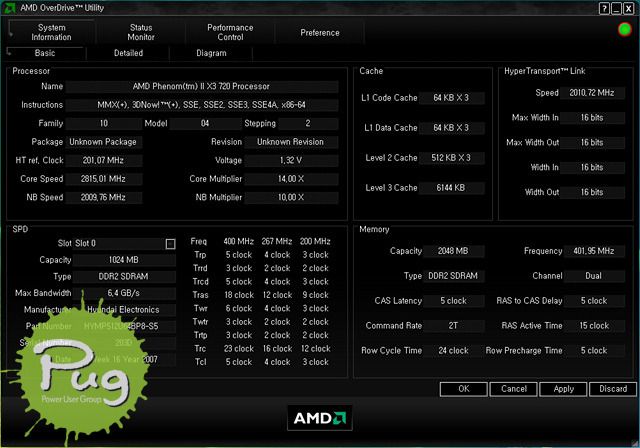Click the Max Width Out 16 bits value

pyautogui.click(x=592, y=143)
